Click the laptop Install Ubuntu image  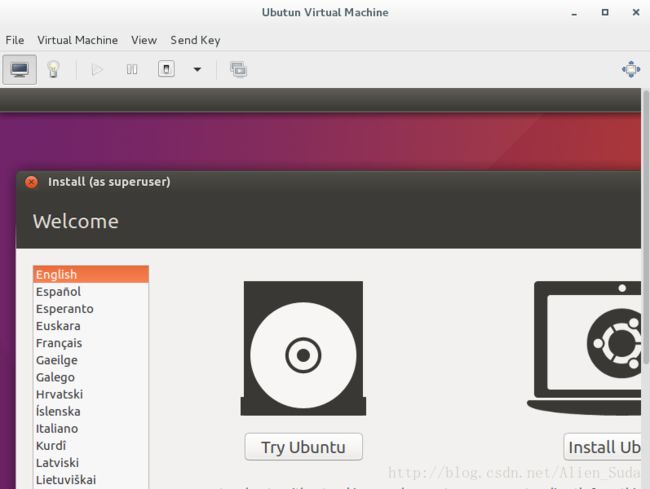584,349
